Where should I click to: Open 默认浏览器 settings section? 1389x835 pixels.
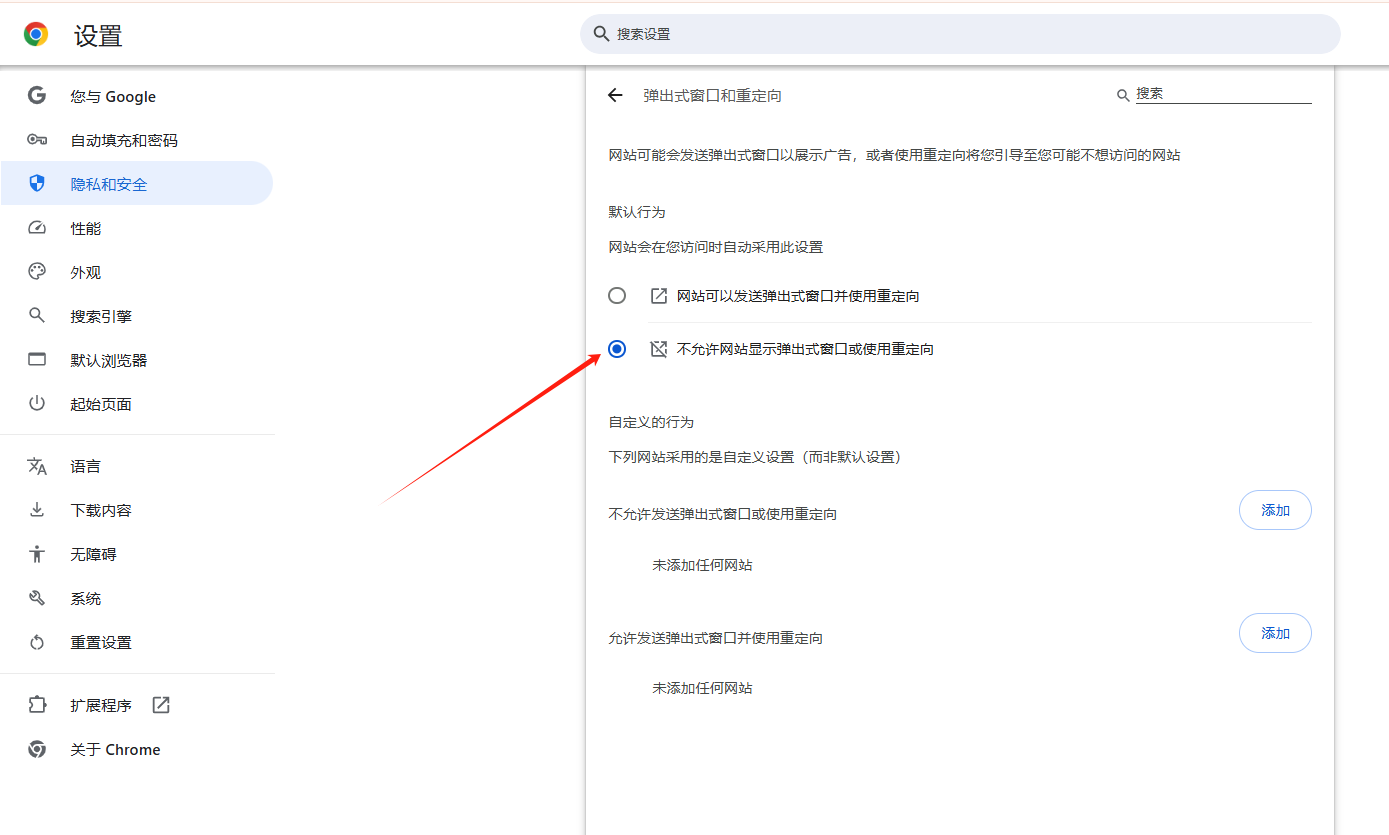tap(137, 361)
